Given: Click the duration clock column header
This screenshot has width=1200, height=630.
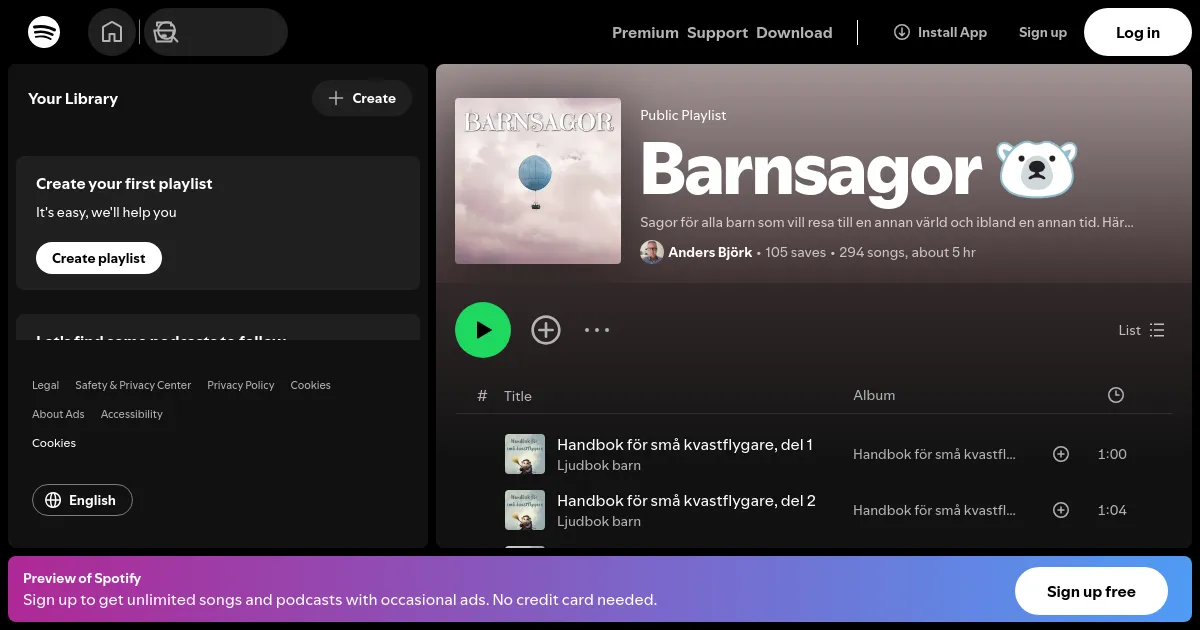Looking at the screenshot, I should click(1116, 395).
